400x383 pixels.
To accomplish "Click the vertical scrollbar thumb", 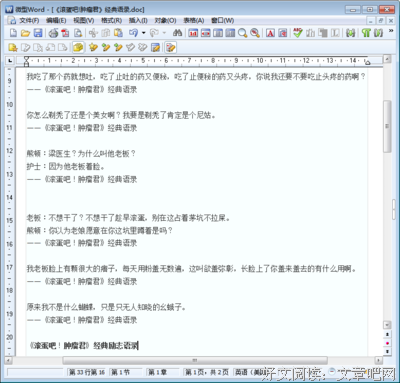I will click(387, 126).
